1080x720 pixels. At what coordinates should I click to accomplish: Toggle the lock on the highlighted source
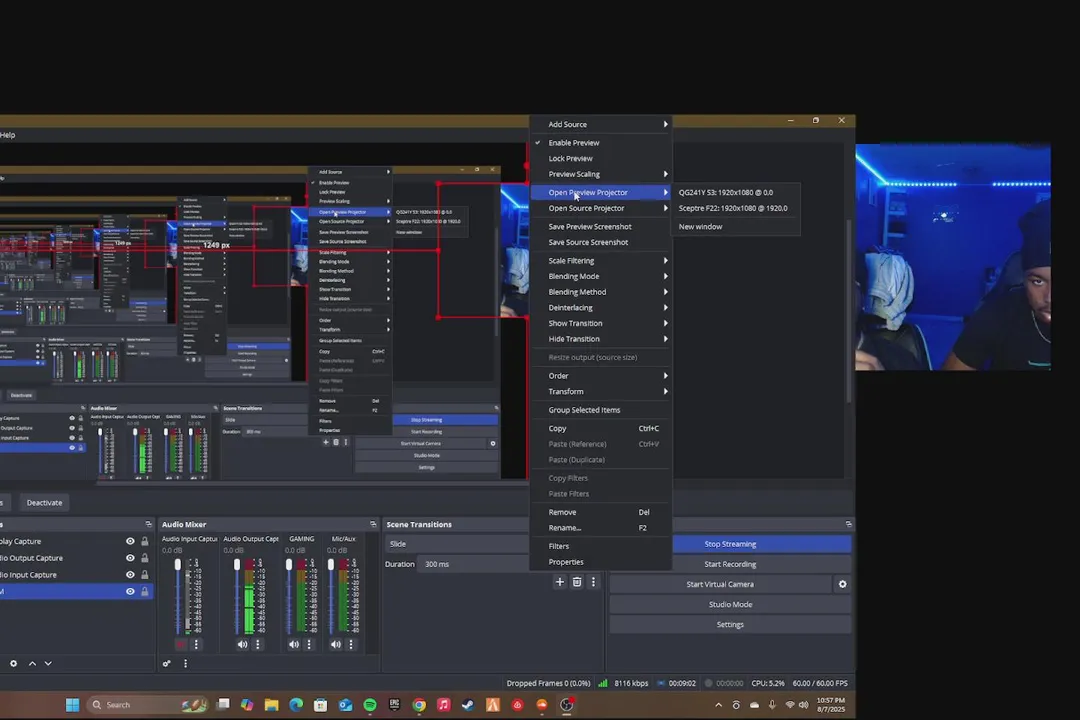[x=145, y=591]
